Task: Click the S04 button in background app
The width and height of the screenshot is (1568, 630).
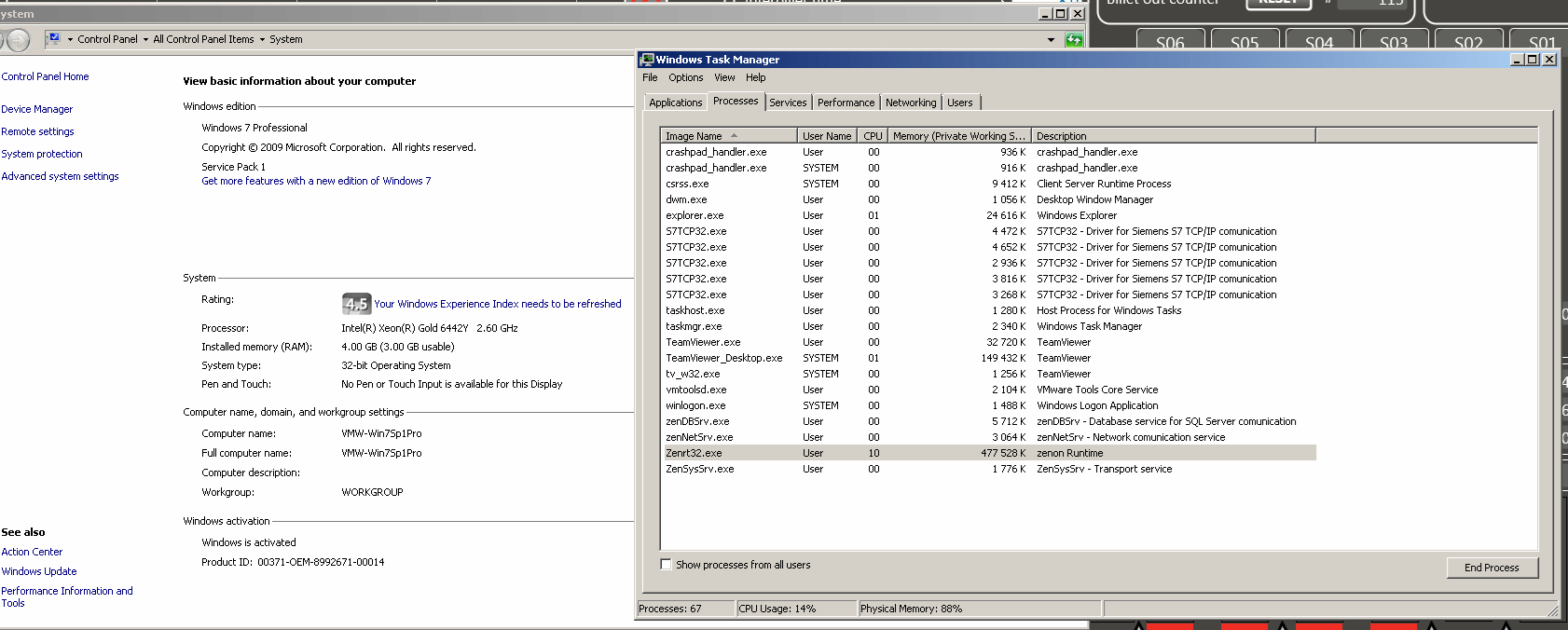Action: tap(1318, 42)
